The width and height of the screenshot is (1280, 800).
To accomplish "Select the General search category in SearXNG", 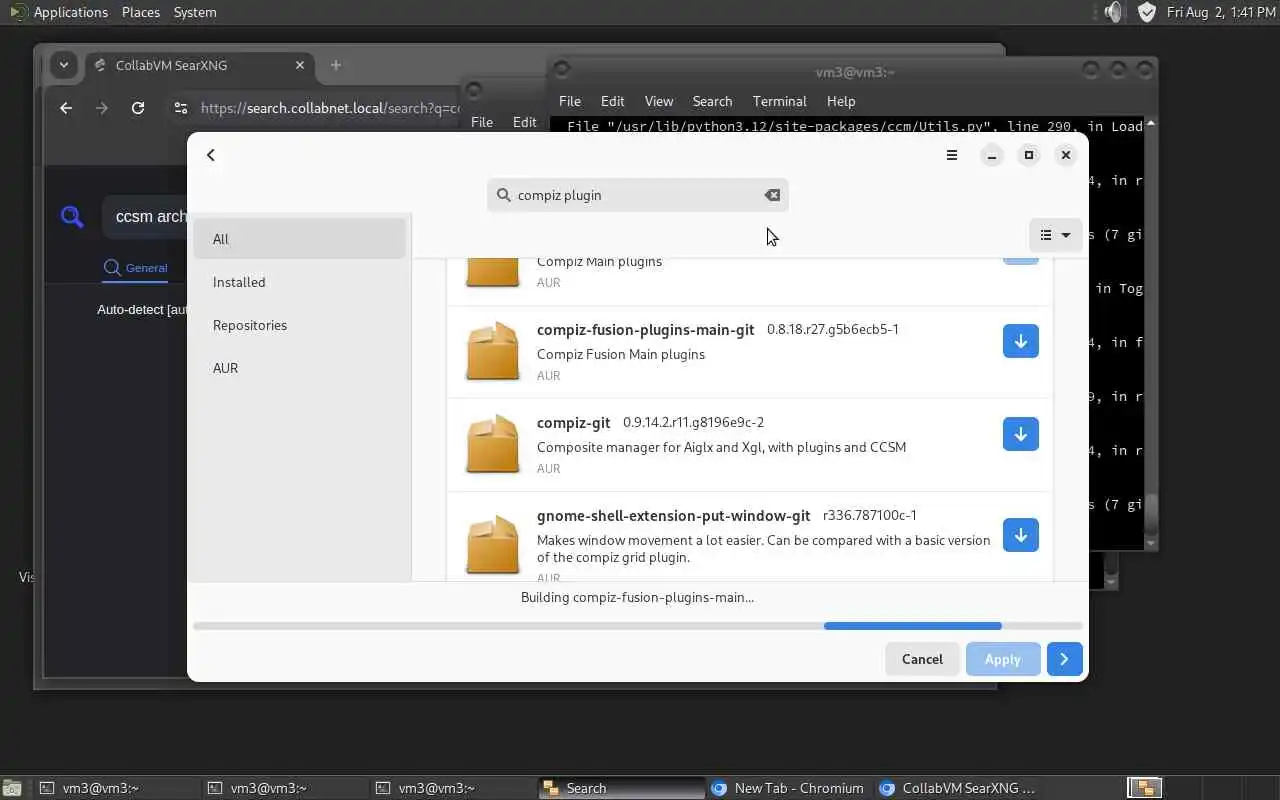I will (x=136, y=268).
